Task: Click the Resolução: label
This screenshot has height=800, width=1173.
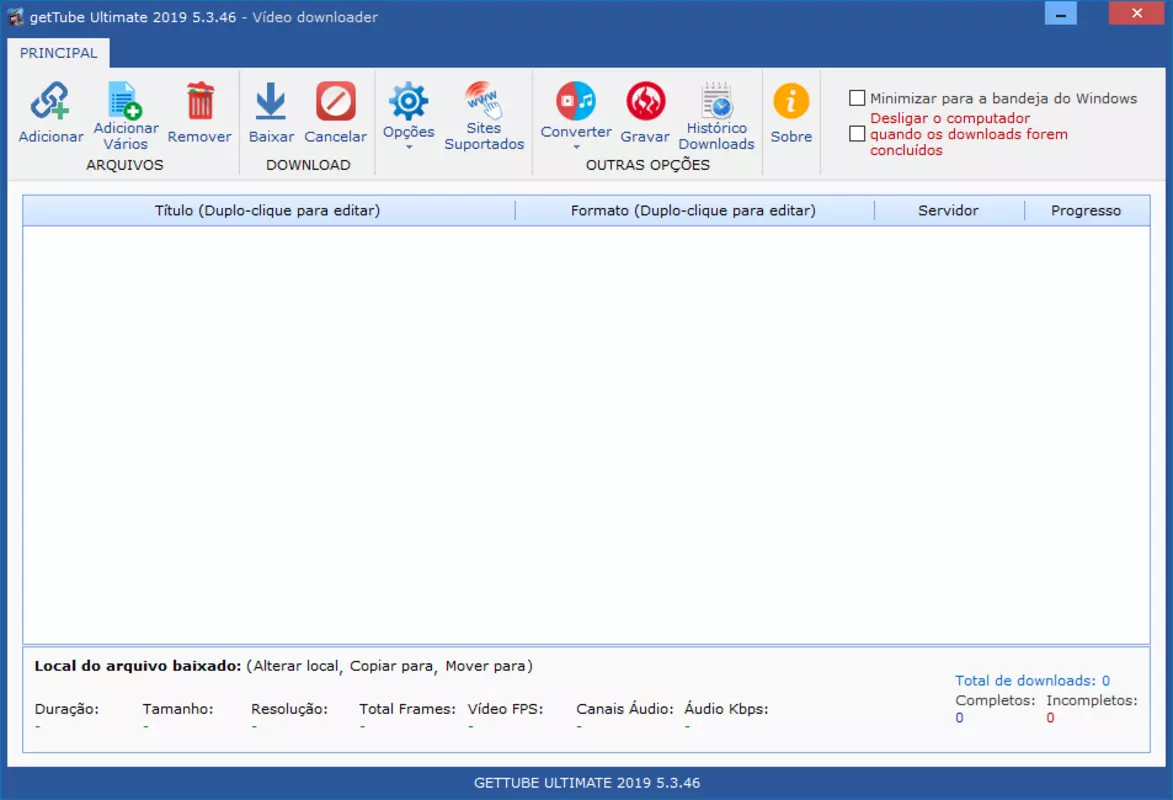Action: (290, 709)
